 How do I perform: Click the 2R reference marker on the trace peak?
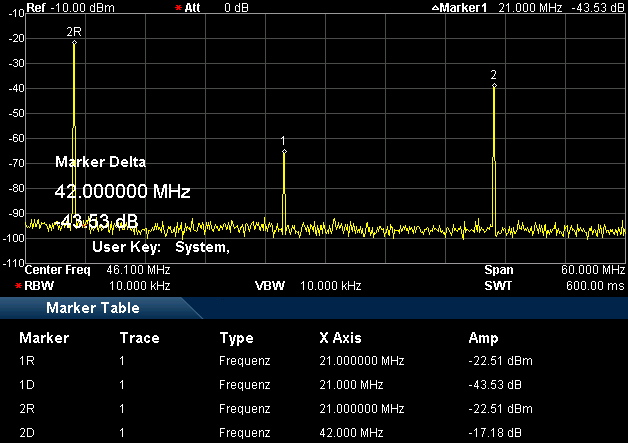coord(74,43)
